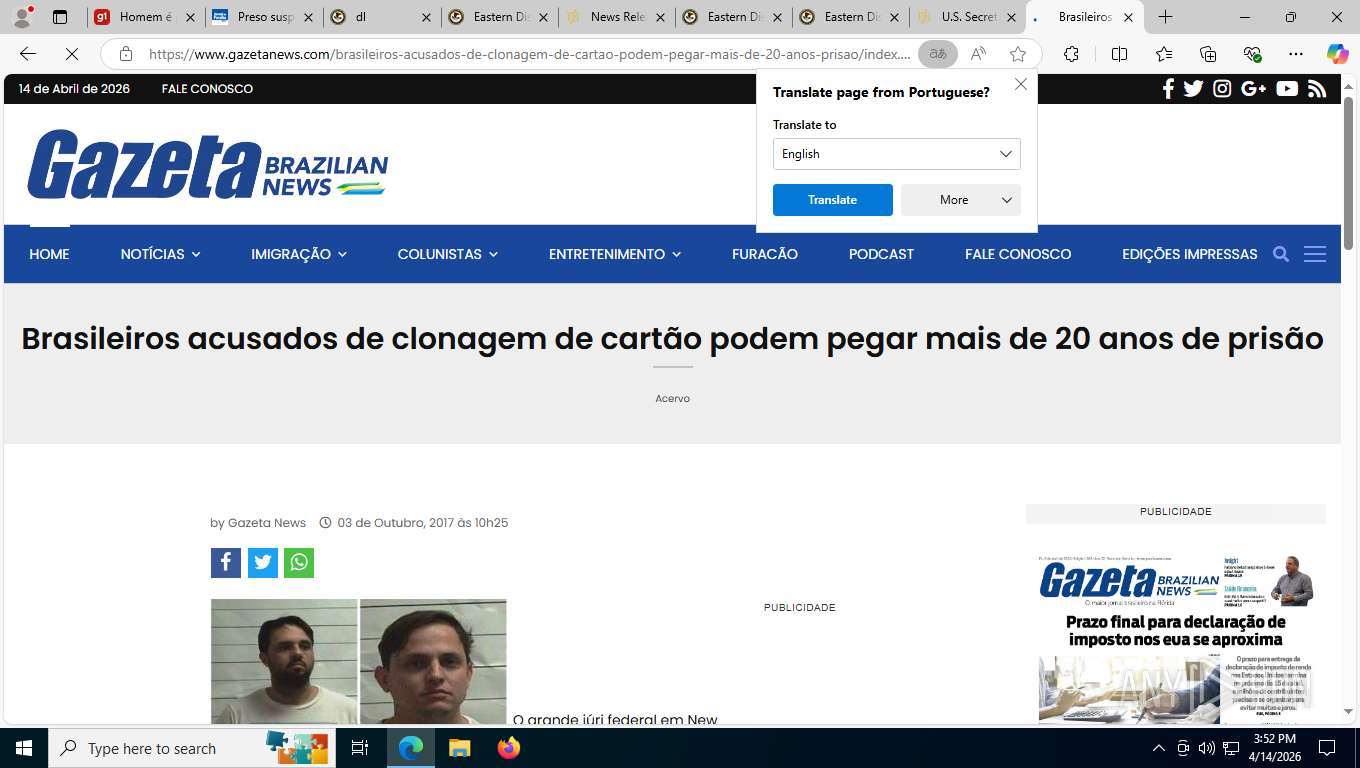Viewport: 1360px width, 768px height.
Task: Switch to the 'News Rele' tab
Action: pyautogui.click(x=616, y=17)
